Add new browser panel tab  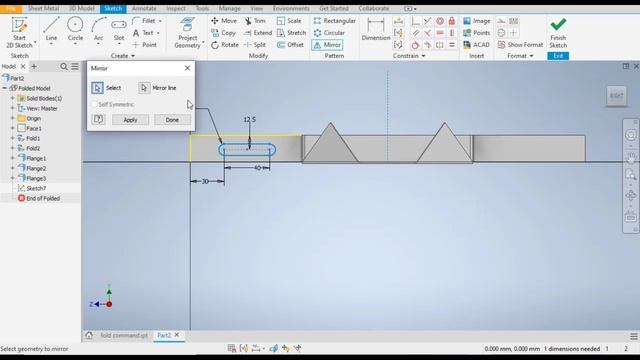[34, 66]
